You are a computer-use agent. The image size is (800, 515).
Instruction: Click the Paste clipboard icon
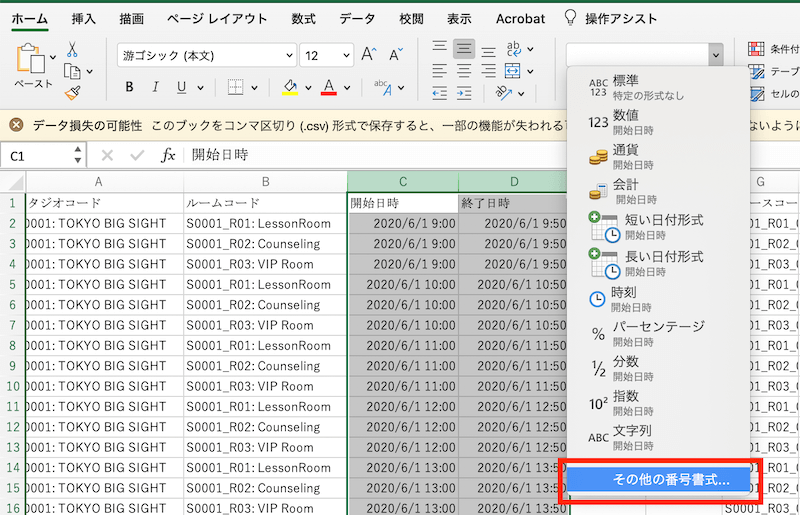click(x=31, y=59)
